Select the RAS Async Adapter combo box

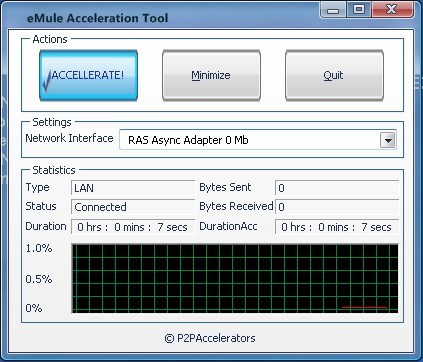(258, 140)
